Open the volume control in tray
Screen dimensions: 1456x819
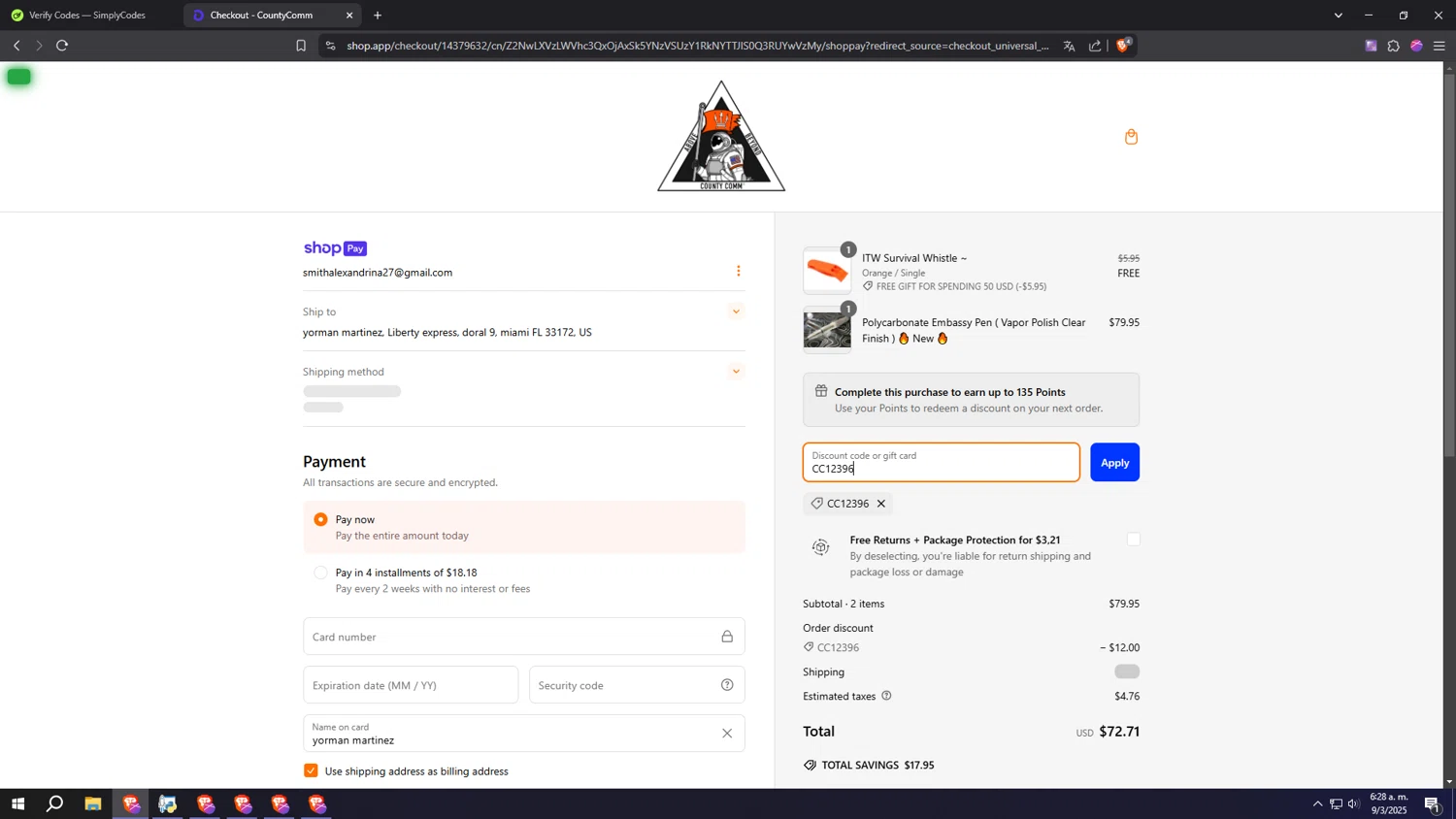pos(1353,803)
